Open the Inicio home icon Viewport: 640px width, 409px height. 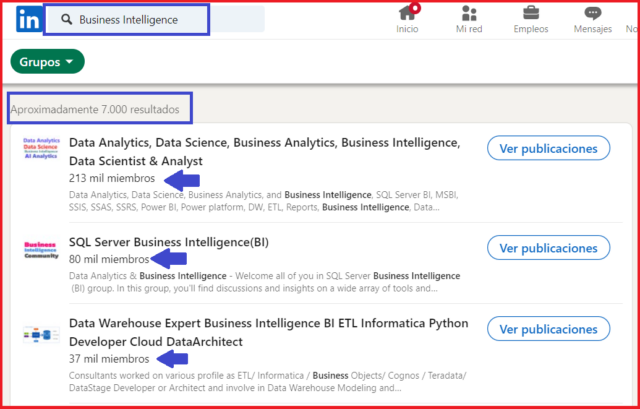coord(407,13)
